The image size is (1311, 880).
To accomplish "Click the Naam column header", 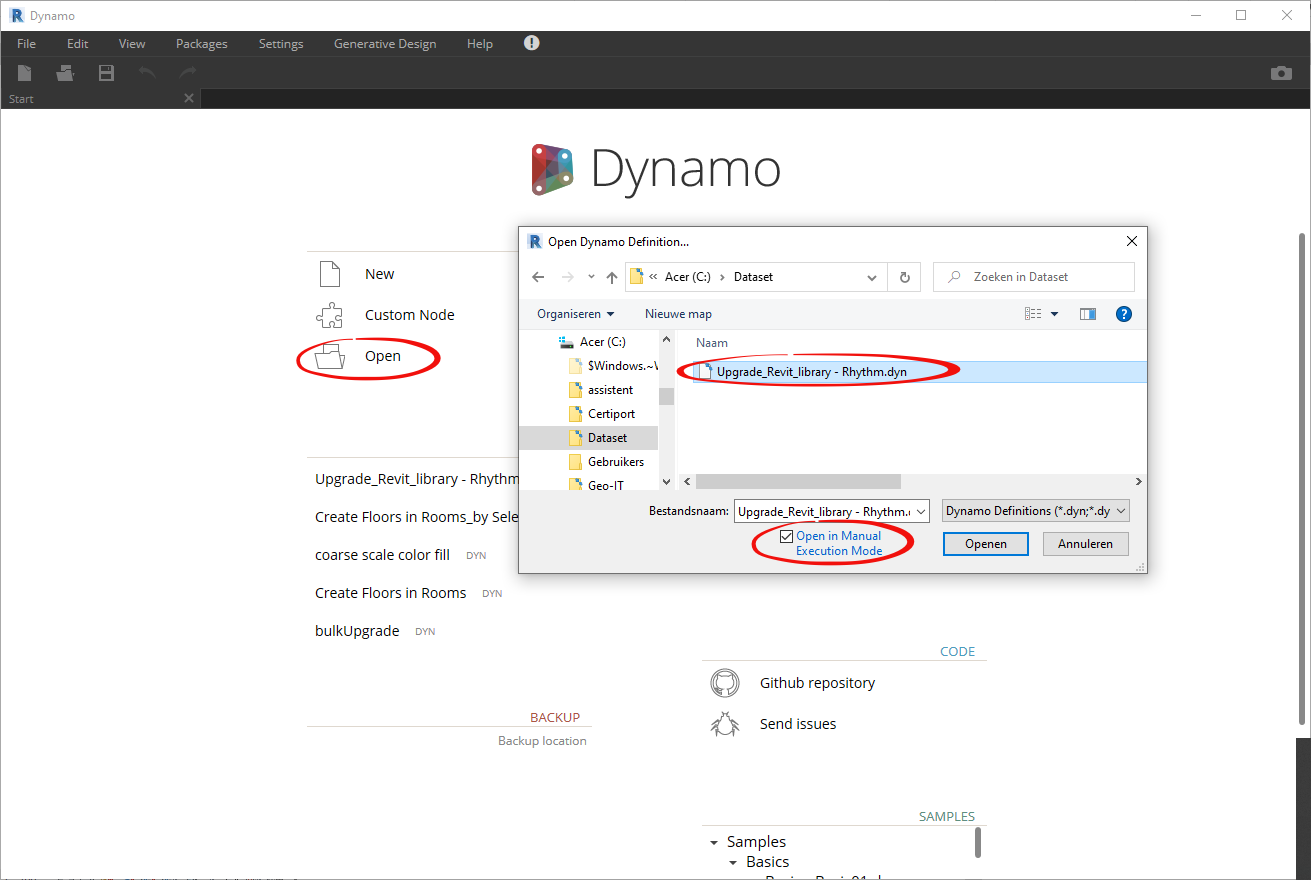I will pyautogui.click(x=712, y=342).
